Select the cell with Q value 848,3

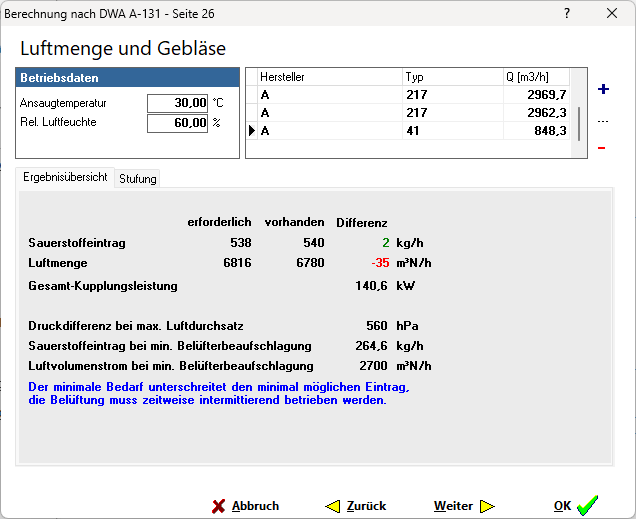(x=536, y=131)
